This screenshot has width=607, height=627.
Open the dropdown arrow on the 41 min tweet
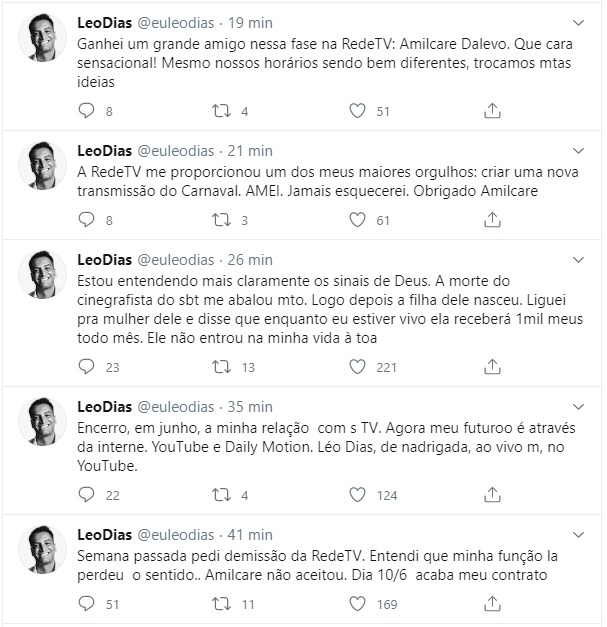(579, 534)
